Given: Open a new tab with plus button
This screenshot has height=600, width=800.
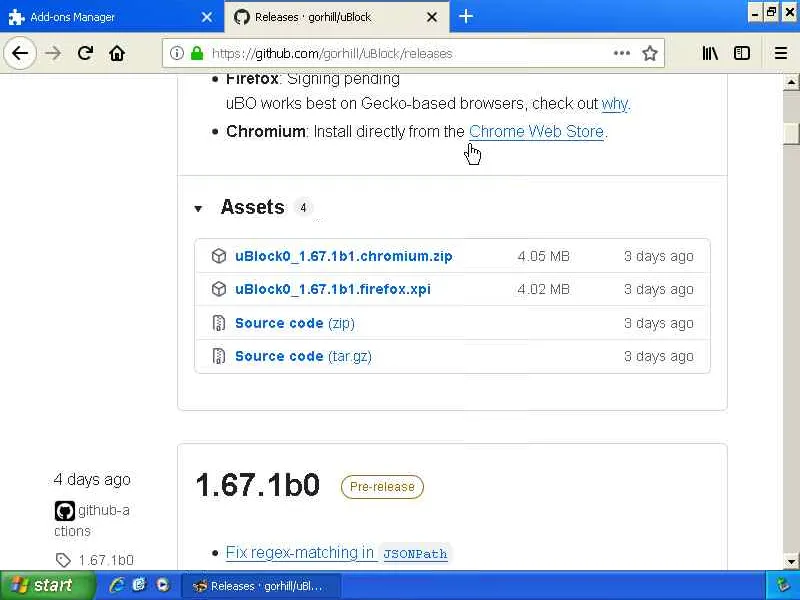Looking at the screenshot, I should 465,16.
